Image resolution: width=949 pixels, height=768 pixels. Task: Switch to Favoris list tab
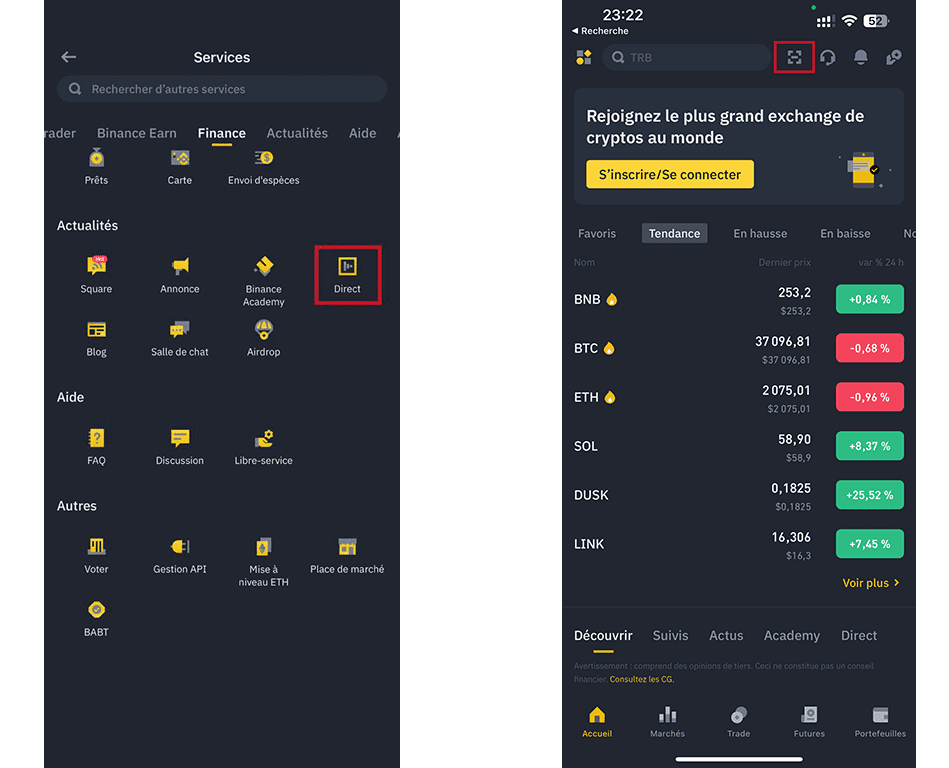coord(597,234)
